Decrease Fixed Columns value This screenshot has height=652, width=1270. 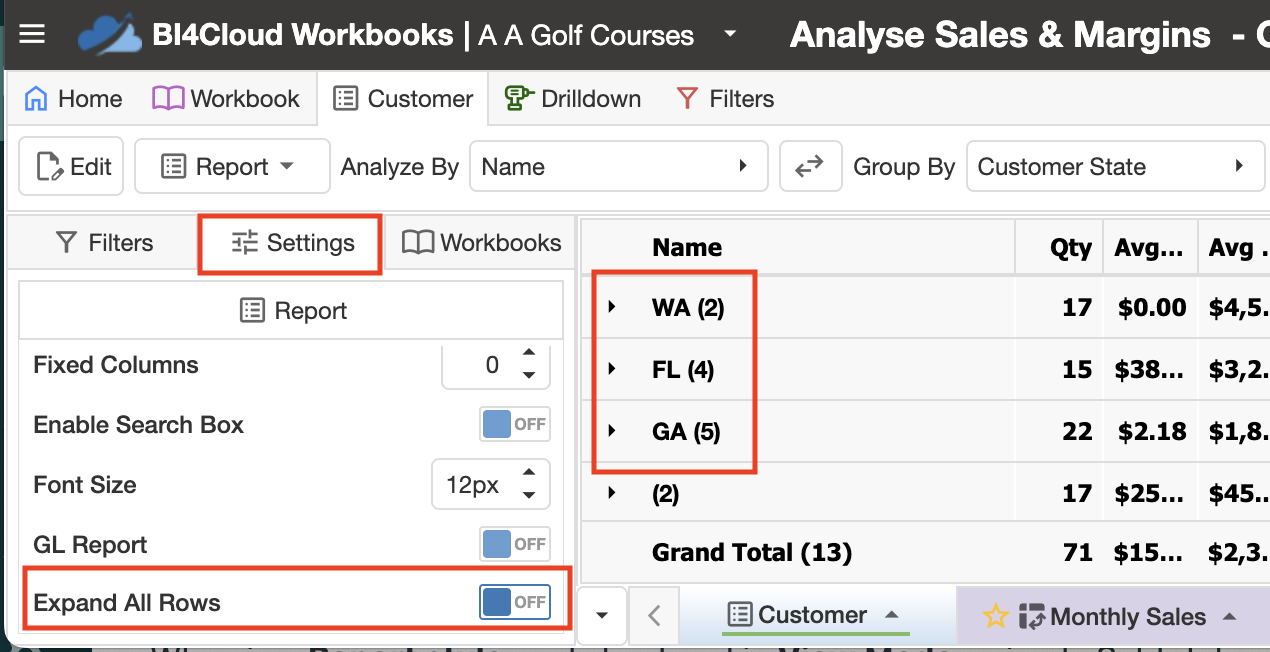point(529,376)
